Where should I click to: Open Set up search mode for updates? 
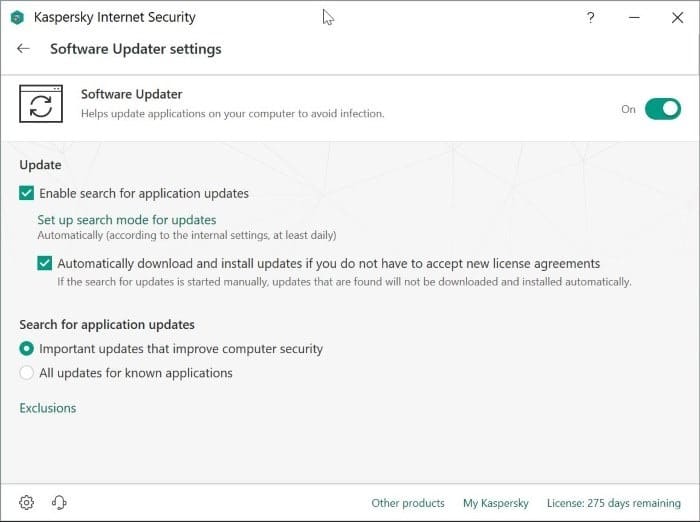(x=127, y=220)
